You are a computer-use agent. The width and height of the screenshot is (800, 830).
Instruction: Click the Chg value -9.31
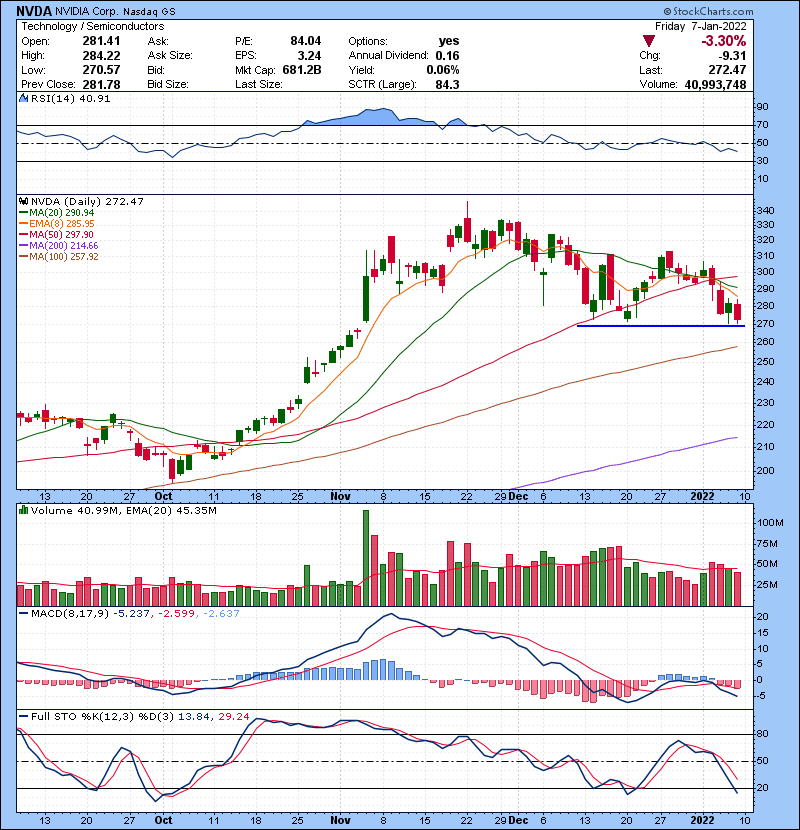(733, 56)
